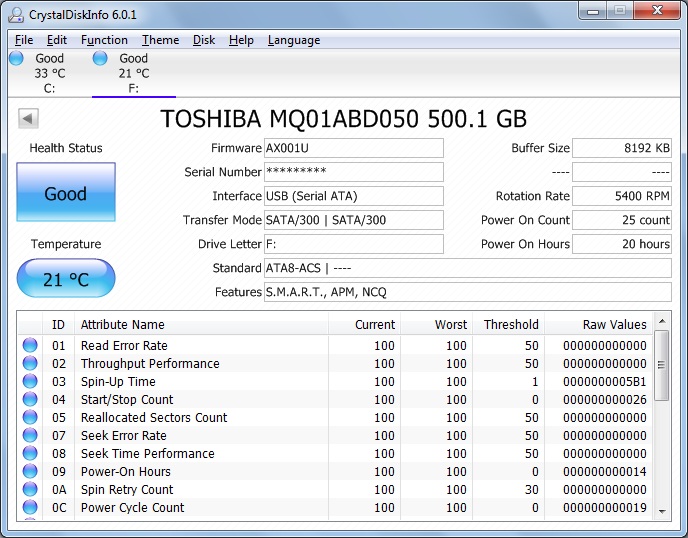
Task: Open the Language menu
Action: coord(294,40)
